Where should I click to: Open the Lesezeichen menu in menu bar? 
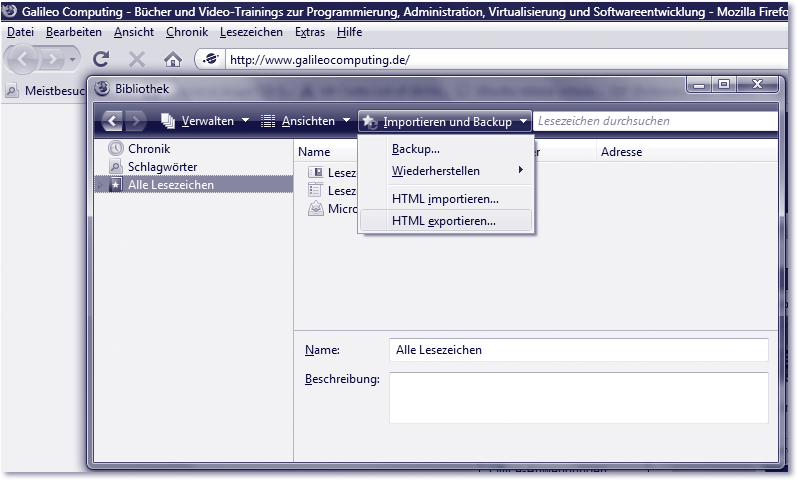pos(251,32)
